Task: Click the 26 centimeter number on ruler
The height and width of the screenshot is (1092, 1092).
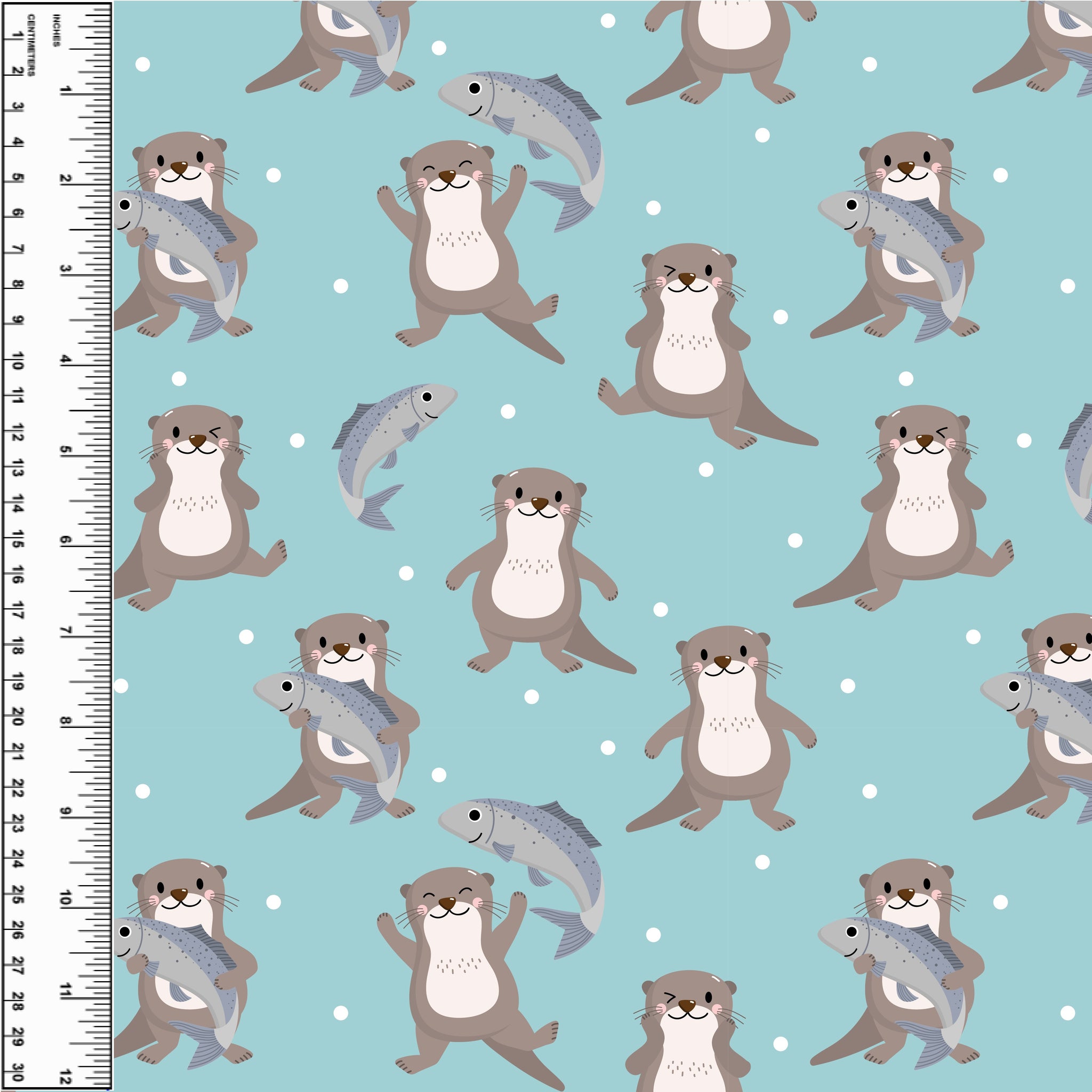Action: (x=18, y=930)
